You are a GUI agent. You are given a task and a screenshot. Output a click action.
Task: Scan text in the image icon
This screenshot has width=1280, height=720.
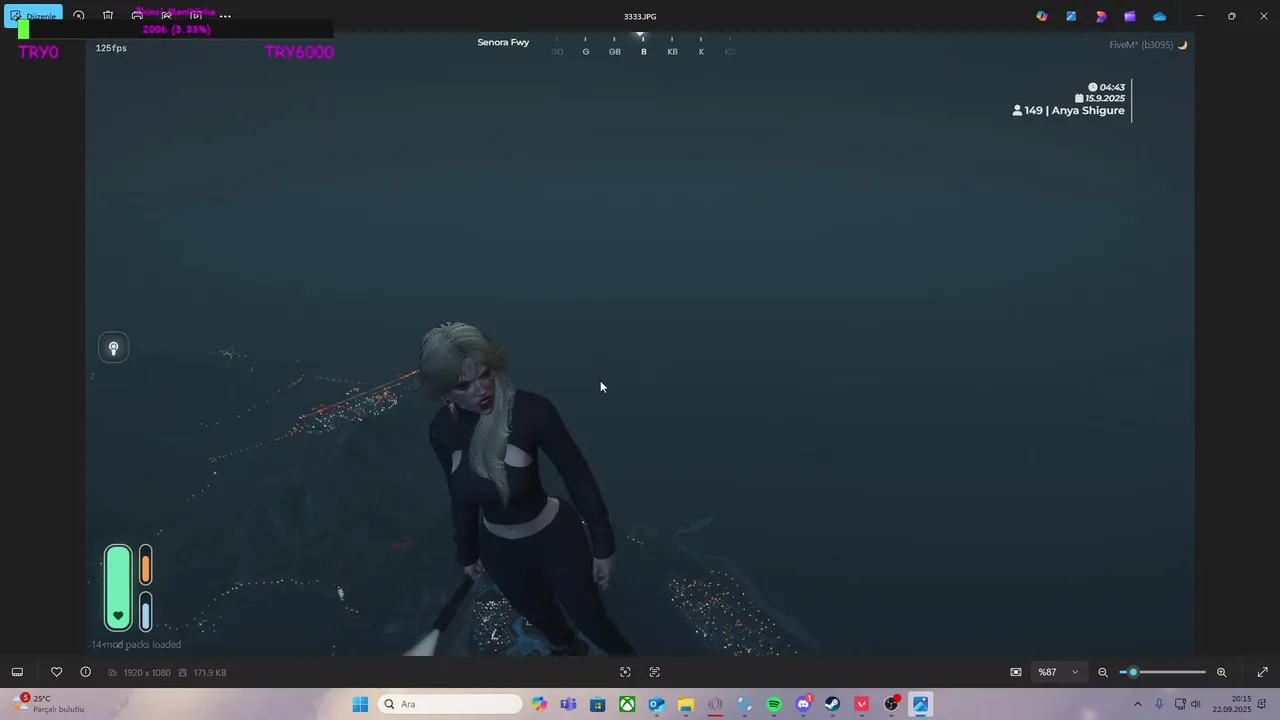click(x=655, y=672)
